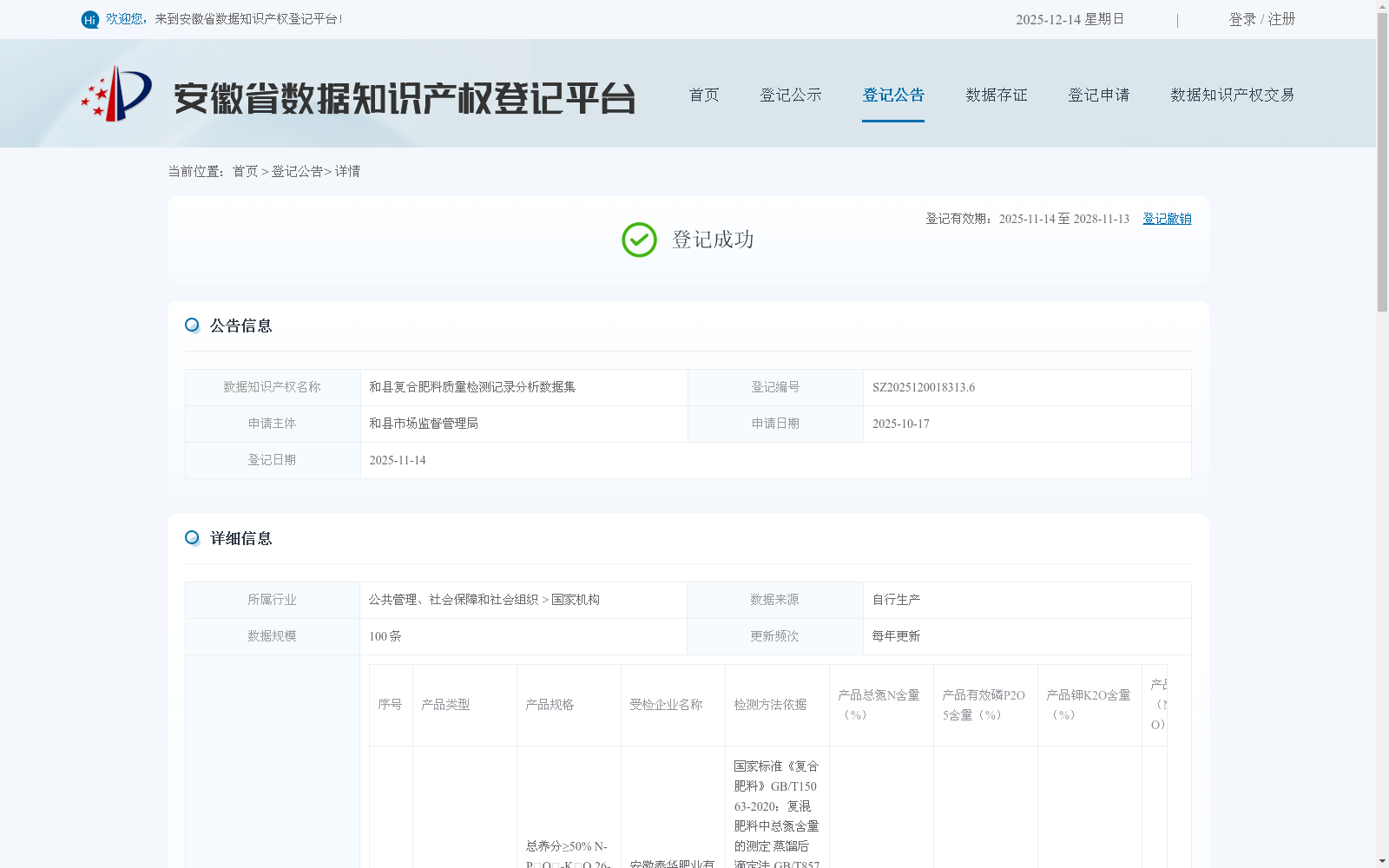Click the 数据知识产权名称 label cell

pyautogui.click(x=273, y=387)
